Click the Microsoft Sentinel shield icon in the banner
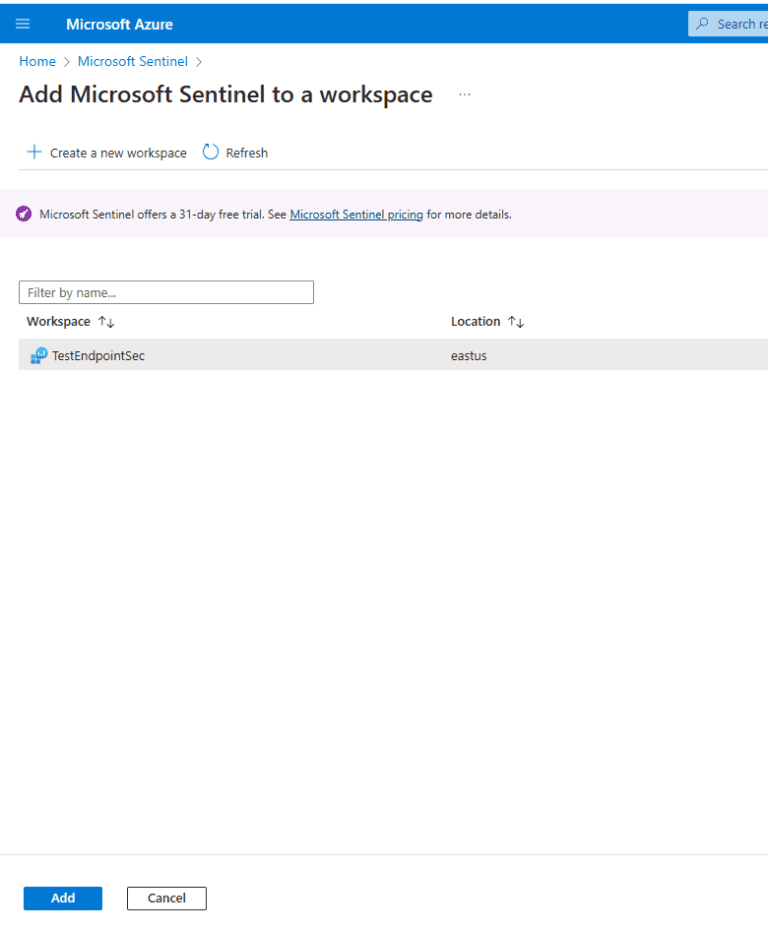This screenshot has width=768, height=931. point(23,214)
